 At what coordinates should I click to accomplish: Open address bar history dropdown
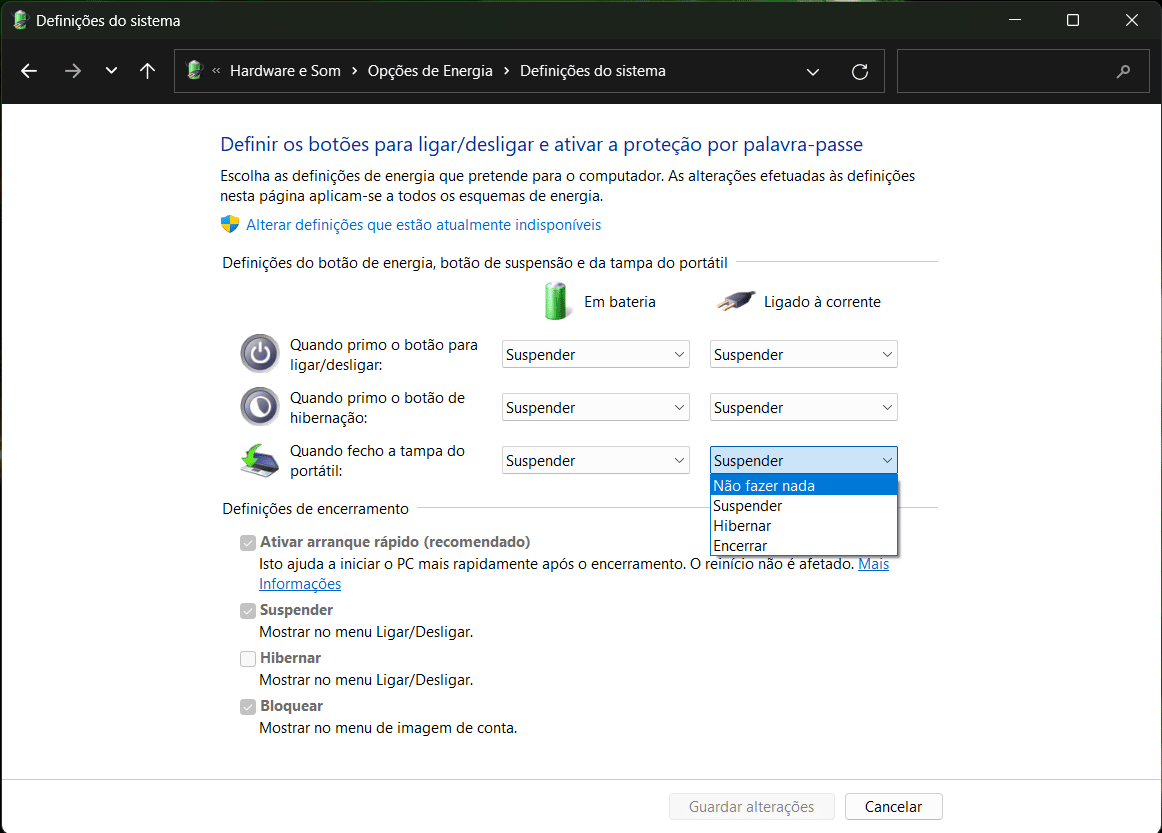point(813,72)
